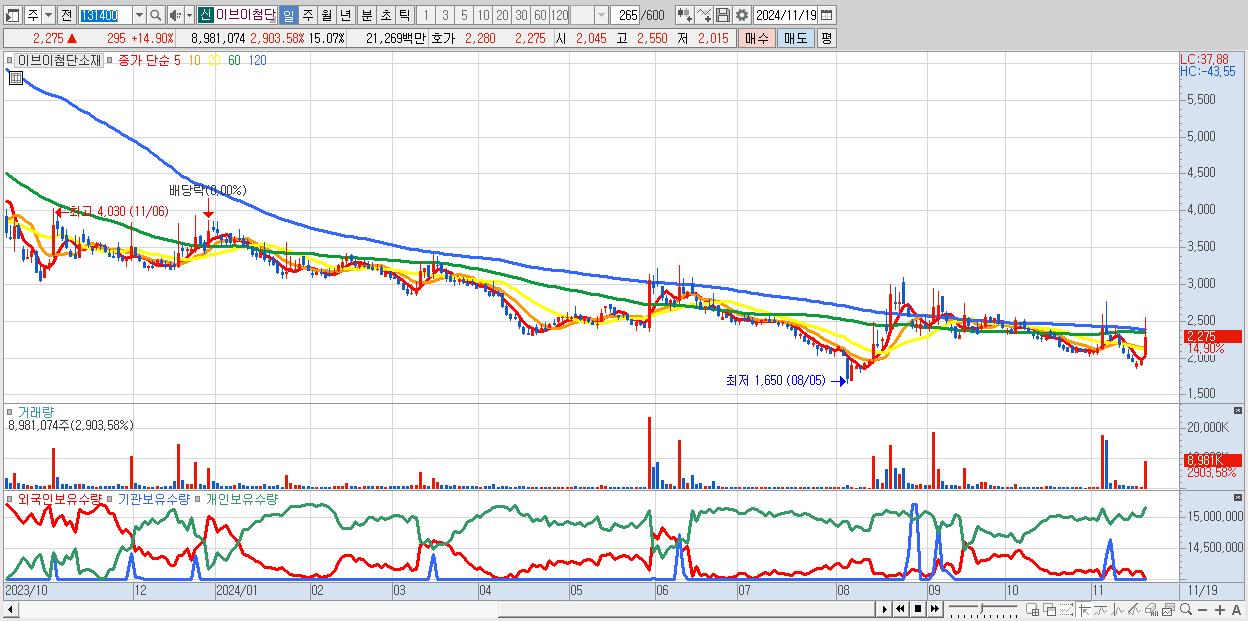The width and height of the screenshot is (1248, 621).
Task: Click the 이브이첨단소재 chart legend label
Action: [x=60, y=60]
